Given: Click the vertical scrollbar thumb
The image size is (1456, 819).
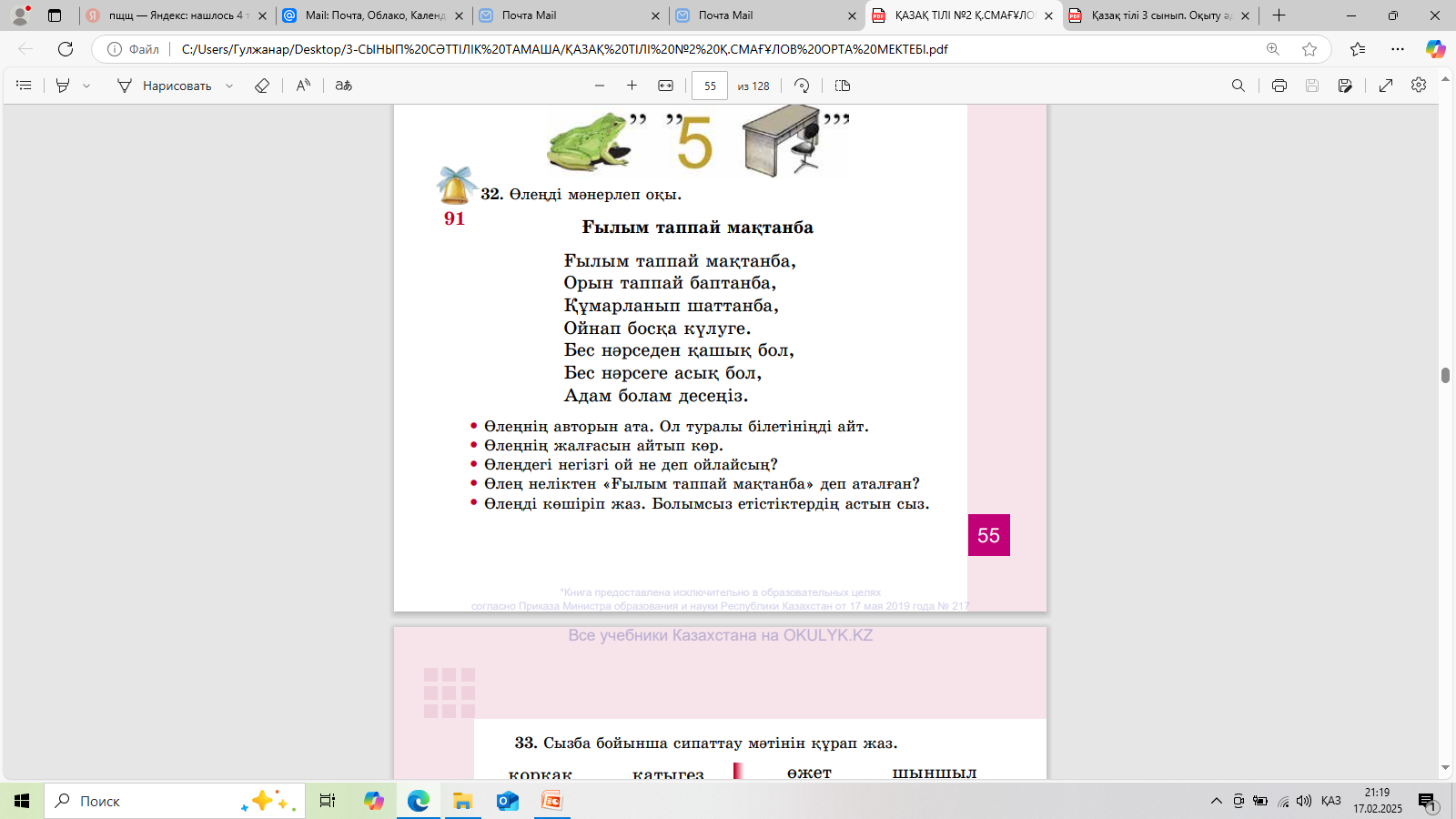Looking at the screenshot, I should [x=1445, y=375].
